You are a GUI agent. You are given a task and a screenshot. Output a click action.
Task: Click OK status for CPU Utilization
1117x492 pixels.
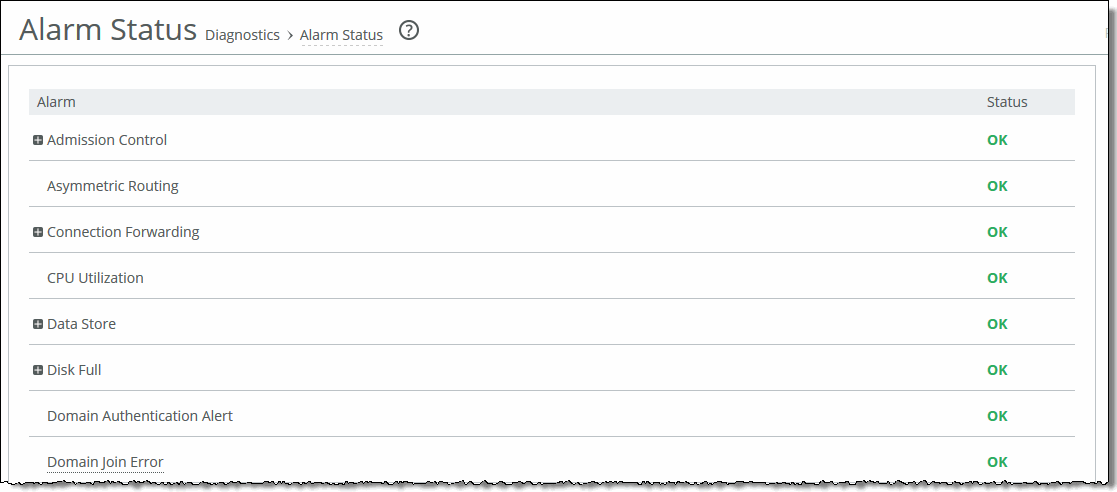point(997,278)
